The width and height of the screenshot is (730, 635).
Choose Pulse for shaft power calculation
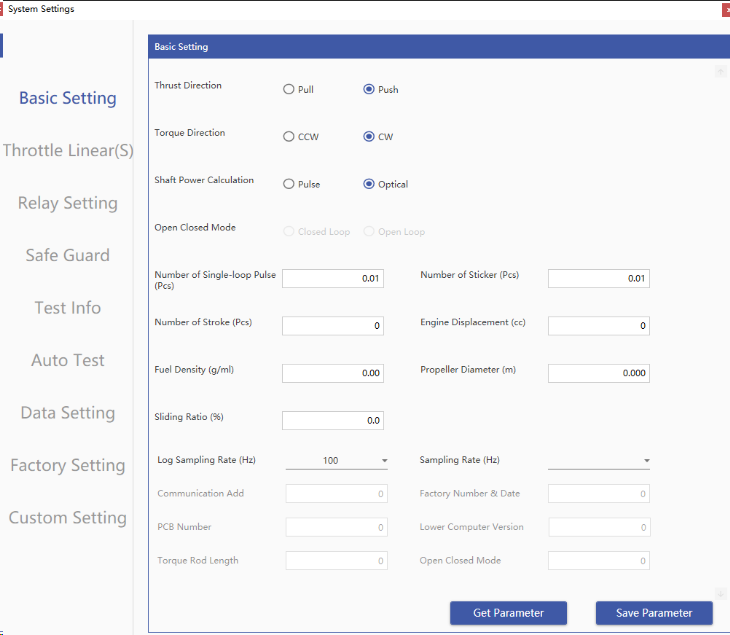tap(289, 184)
